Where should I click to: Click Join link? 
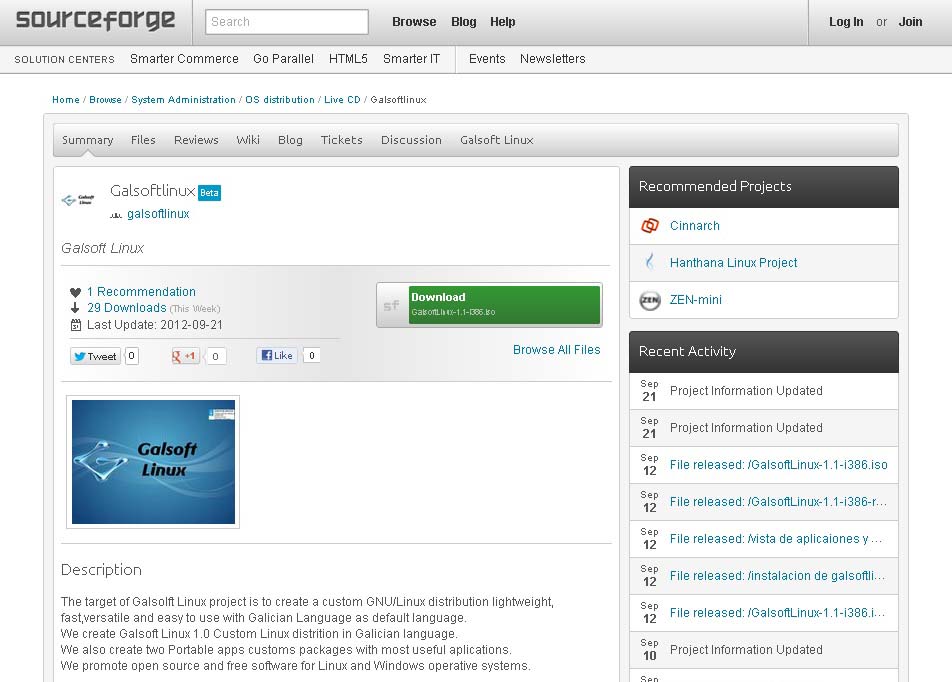click(x=910, y=22)
